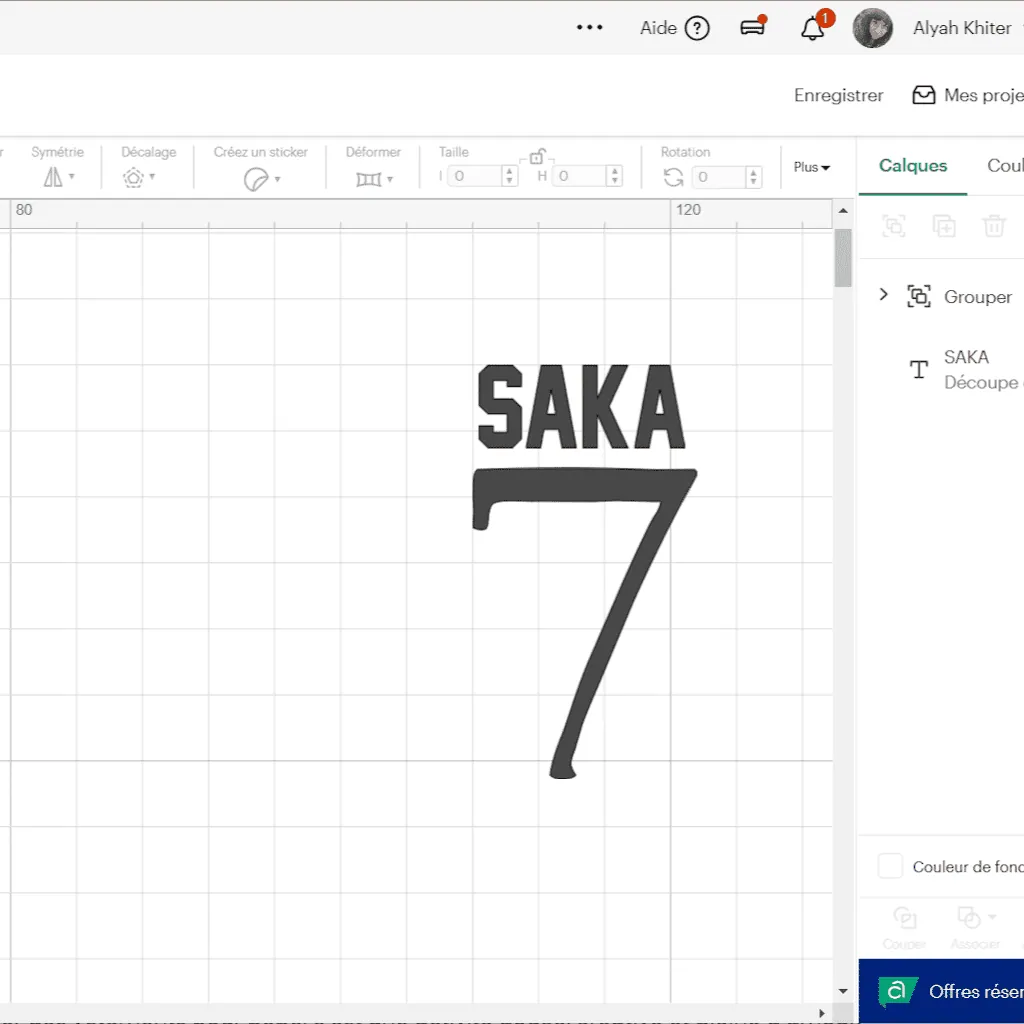Screen dimensions: 1024x1024
Task: Toggle the size proportions lock icon
Action: 536,157
